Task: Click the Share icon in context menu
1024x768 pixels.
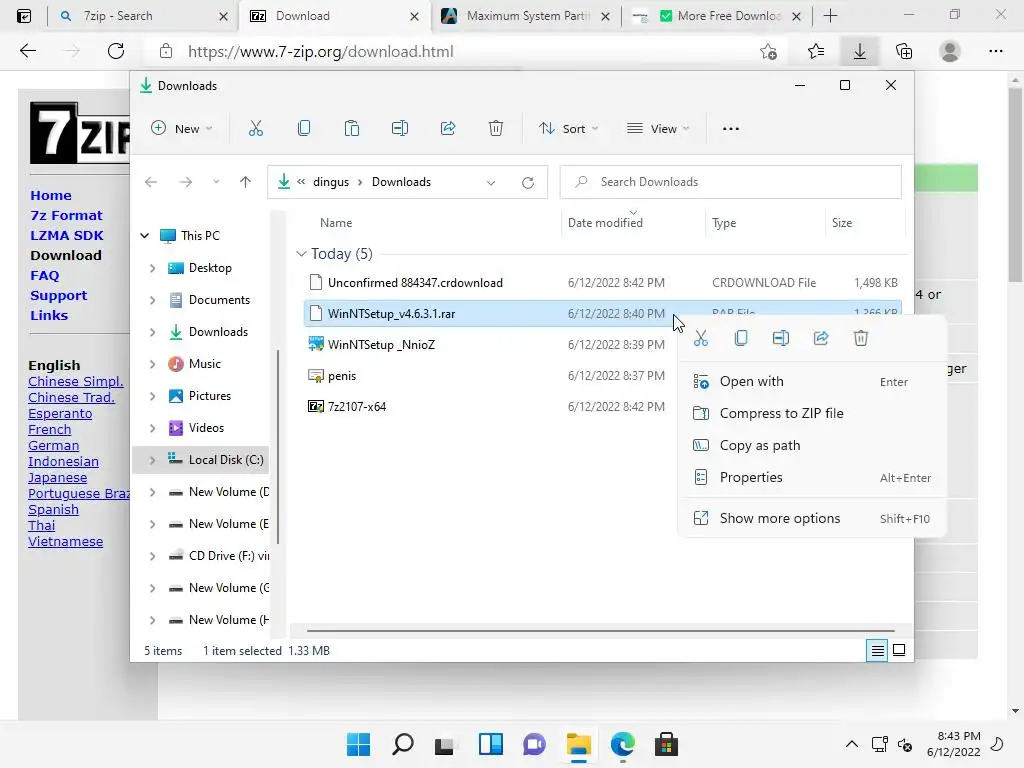Action: pos(821,338)
